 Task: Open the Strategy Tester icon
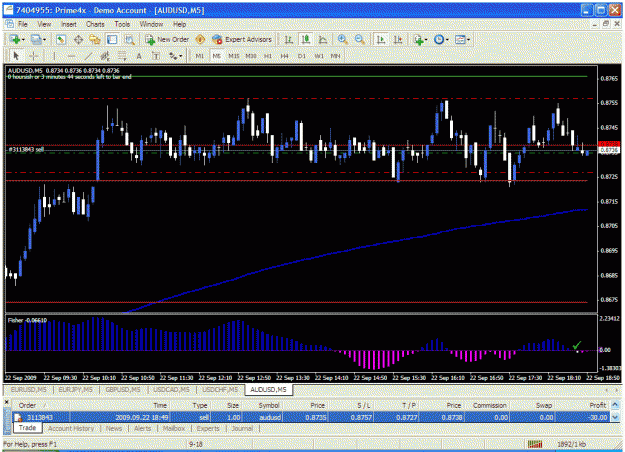pos(129,39)
